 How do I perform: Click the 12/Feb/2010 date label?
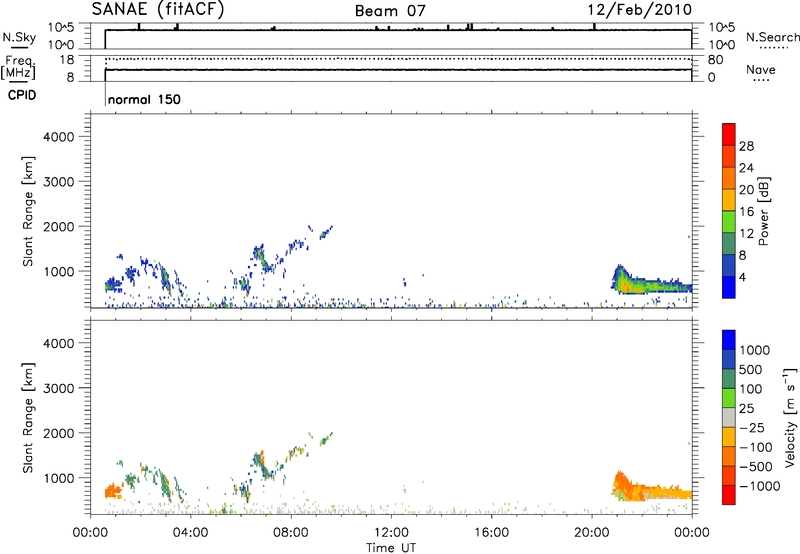coord(639,10)
